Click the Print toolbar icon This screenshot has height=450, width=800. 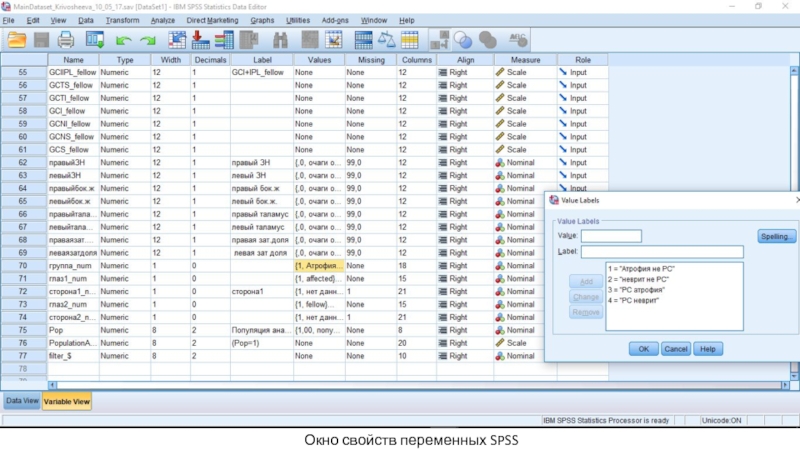coord(66,41)
